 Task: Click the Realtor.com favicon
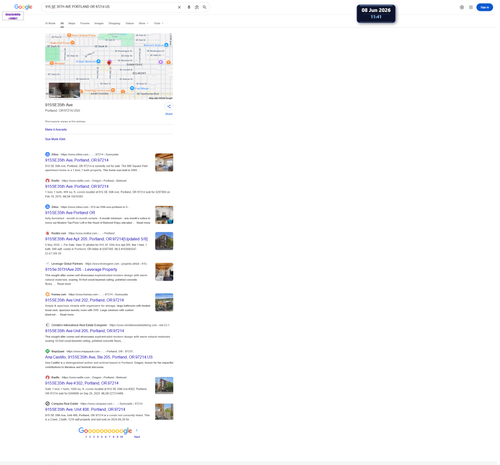click(x=47, y=233)
